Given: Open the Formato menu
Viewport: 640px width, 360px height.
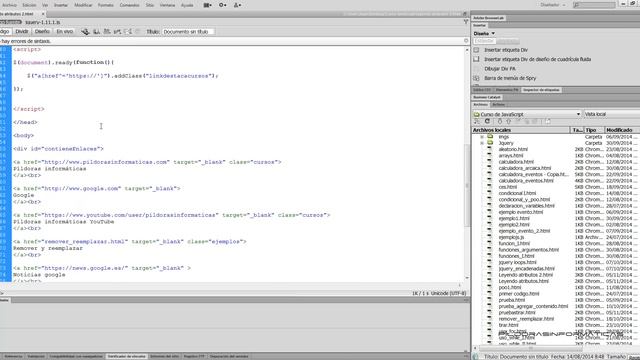Looking at the screenshot, I should tap(106, 5).
